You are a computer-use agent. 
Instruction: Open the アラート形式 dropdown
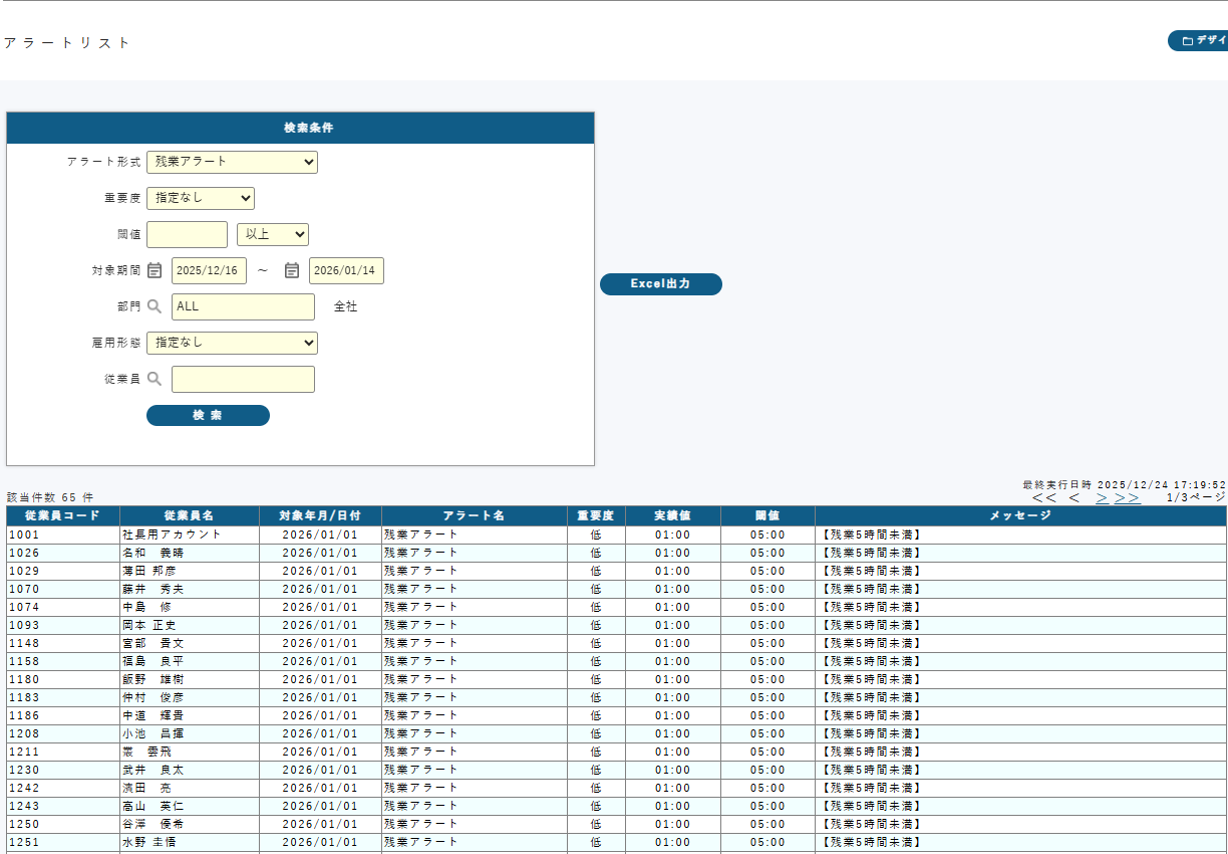coord(232,162)
